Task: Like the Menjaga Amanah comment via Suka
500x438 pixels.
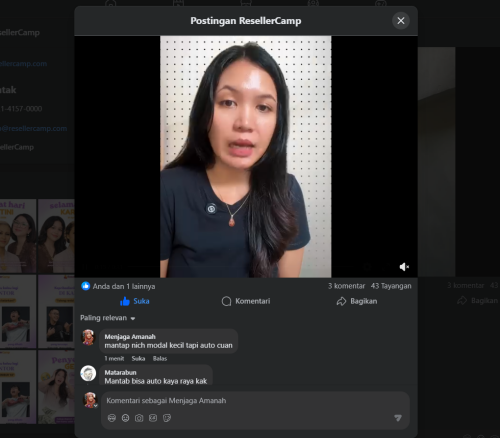Action: tap(138, 359)
